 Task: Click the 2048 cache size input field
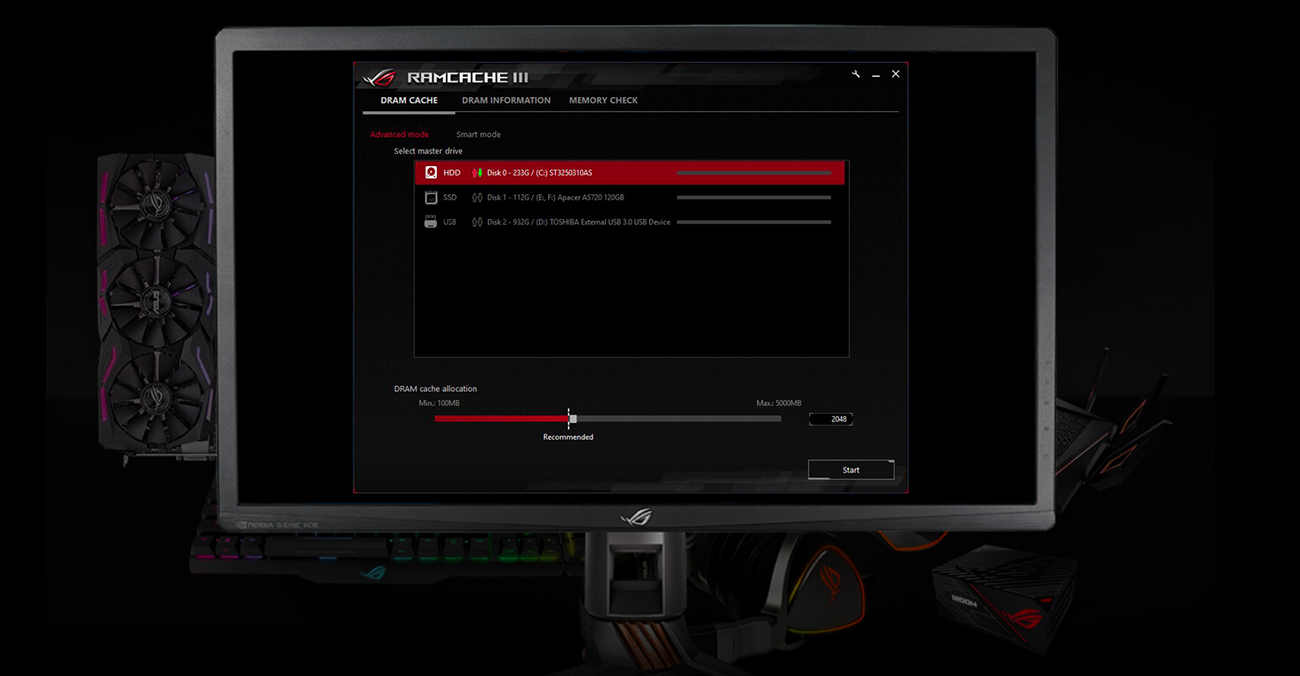coord(831,419)
